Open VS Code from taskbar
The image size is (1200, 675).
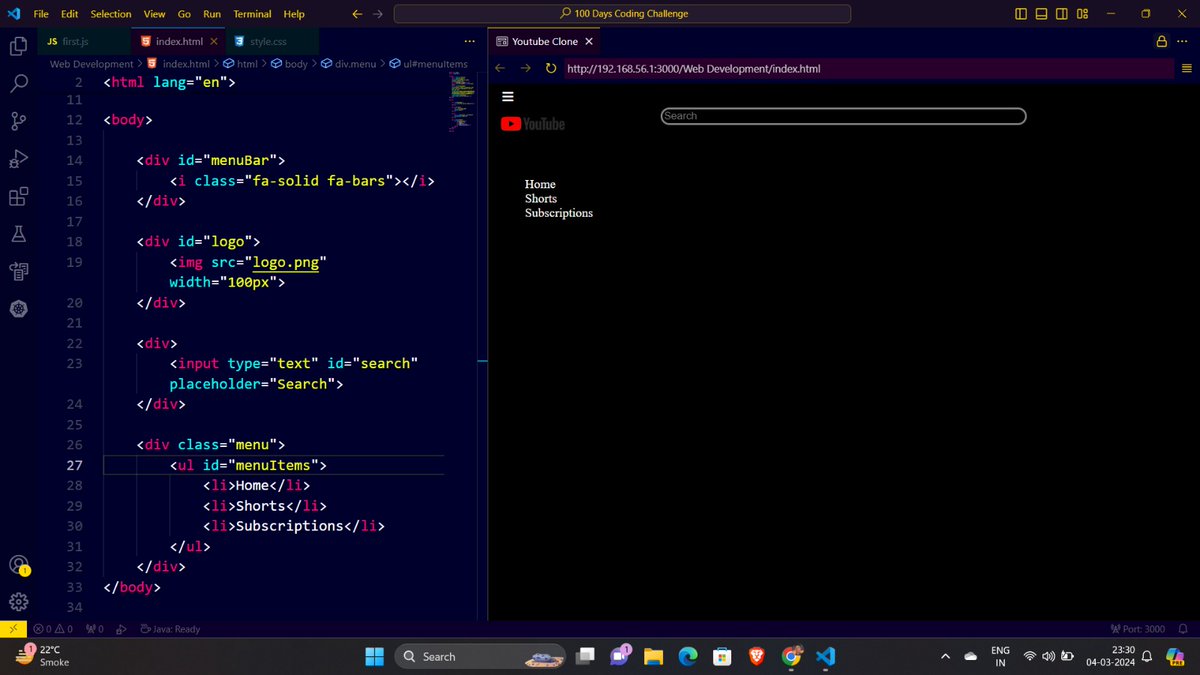(825, 656)
